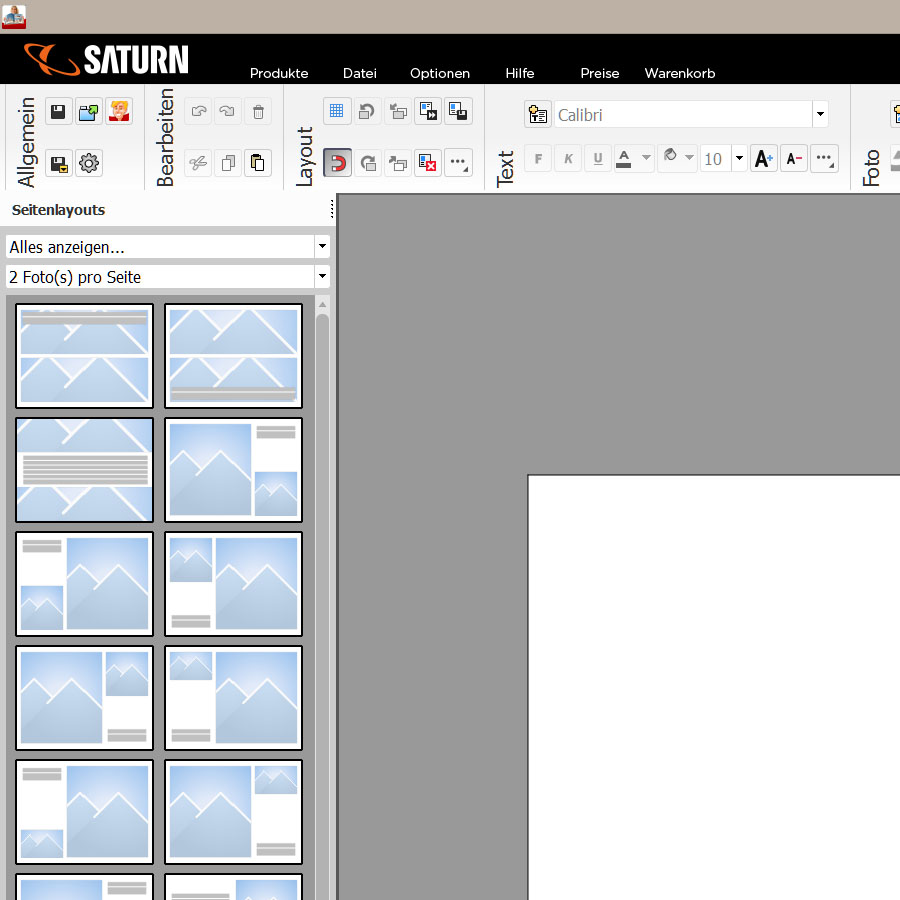Click the Warenkorb link

(x=679, y=73)
